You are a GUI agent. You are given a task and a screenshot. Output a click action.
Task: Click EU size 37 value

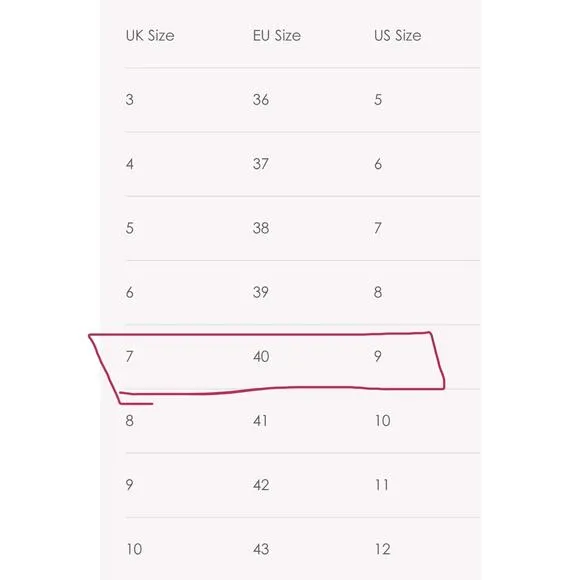tap(261, 164)
